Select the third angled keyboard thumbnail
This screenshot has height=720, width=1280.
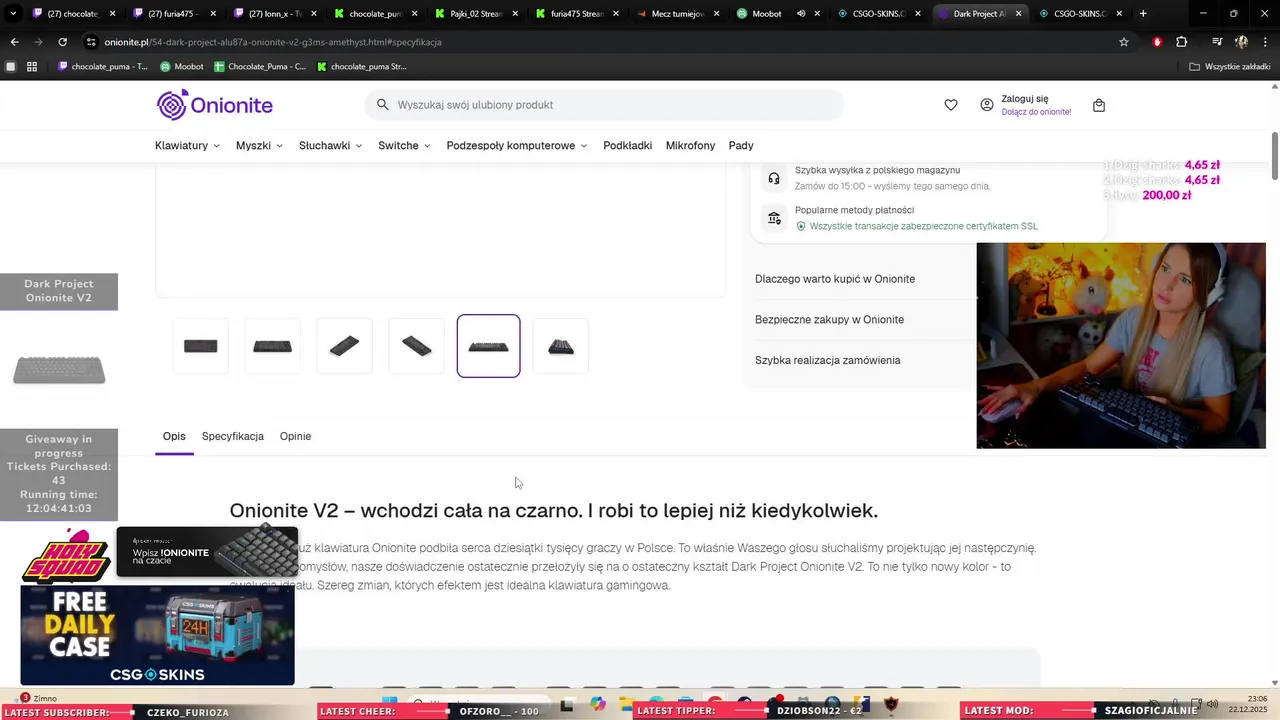pyautogui.click(x=345, y=346)
